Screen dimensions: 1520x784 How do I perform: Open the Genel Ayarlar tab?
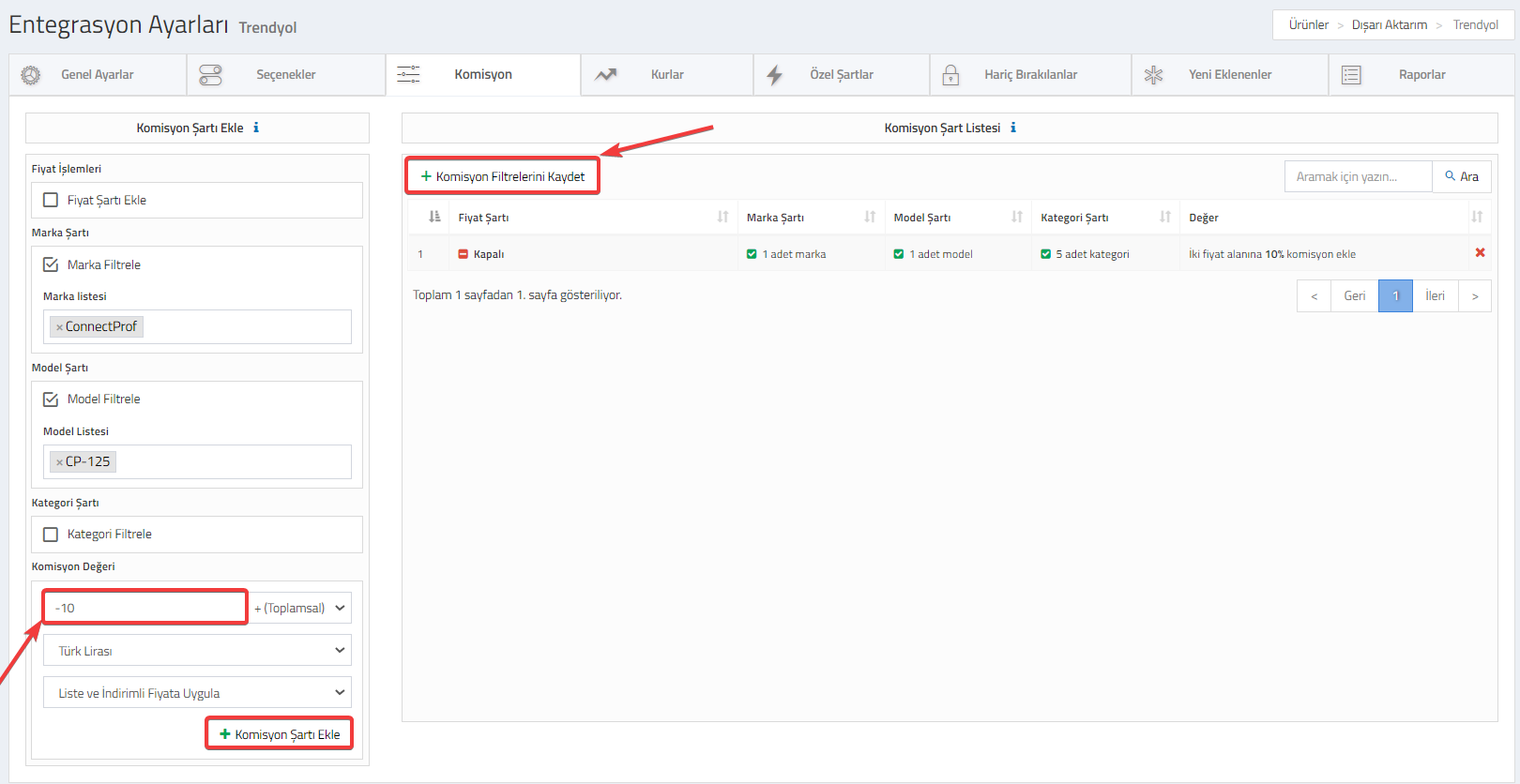[98, 75]
